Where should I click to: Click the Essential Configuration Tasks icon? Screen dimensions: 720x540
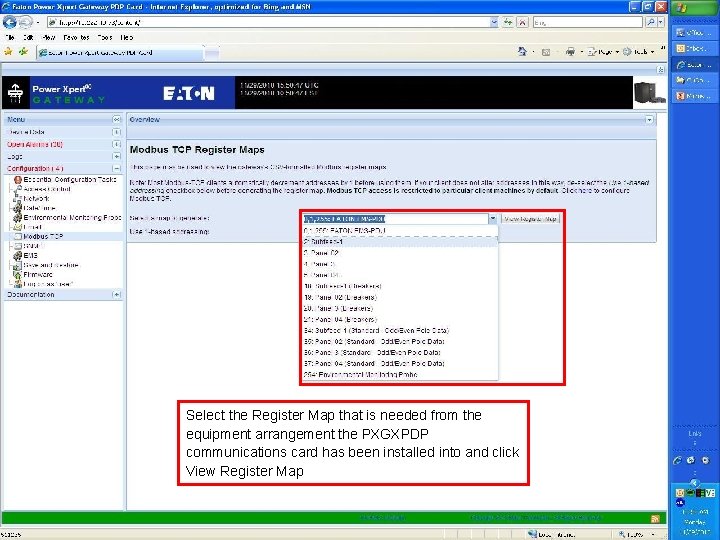(x=17, y=180)
